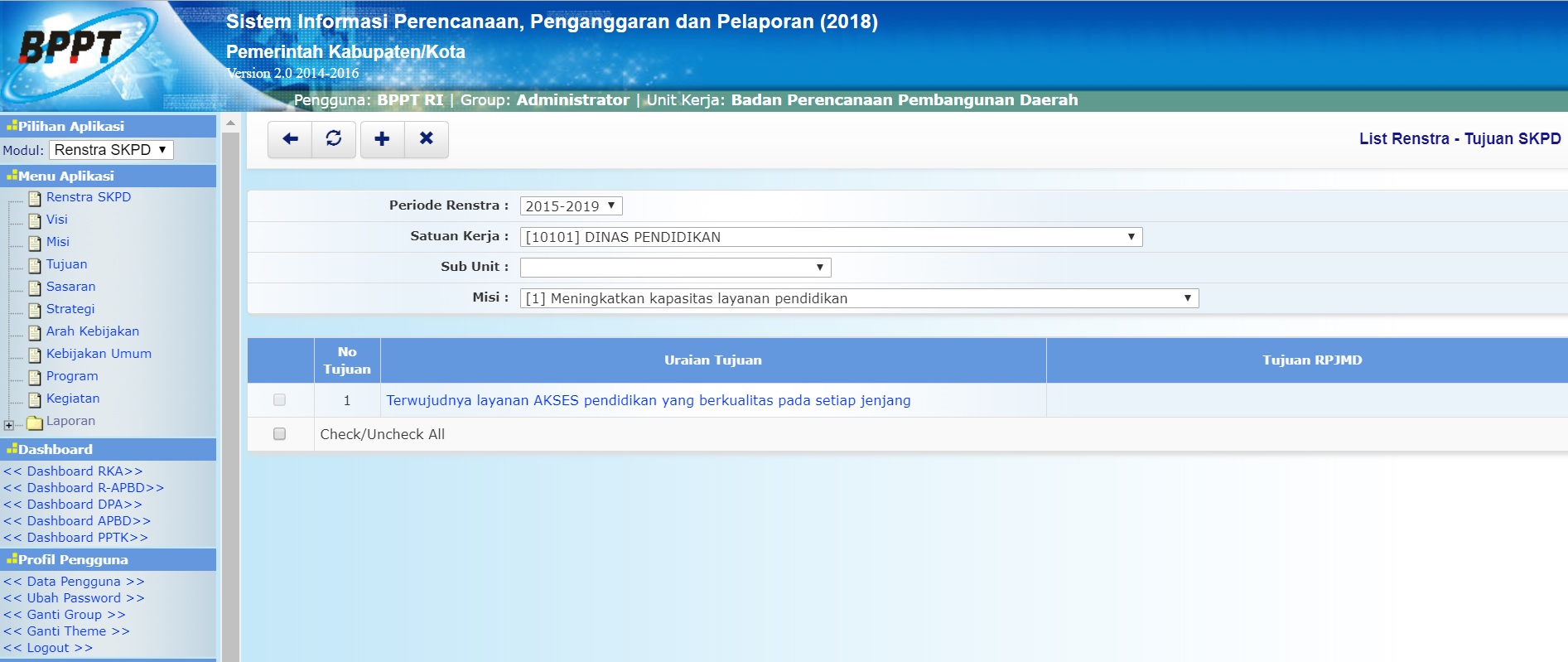Open the Dashboard DPA link
The image size is (1568, 662).
click(73, 505)
